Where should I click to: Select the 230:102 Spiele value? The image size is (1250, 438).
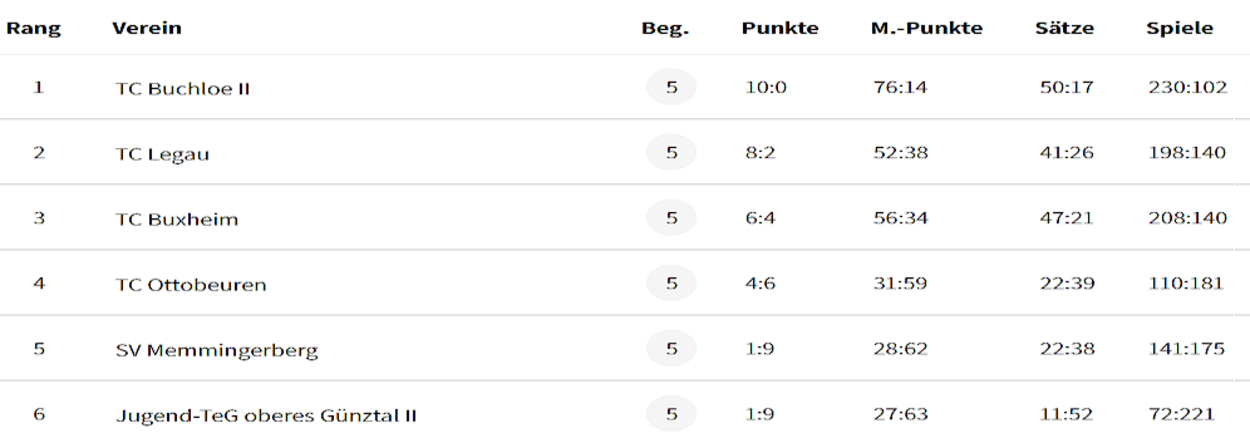pos(1187,88)
